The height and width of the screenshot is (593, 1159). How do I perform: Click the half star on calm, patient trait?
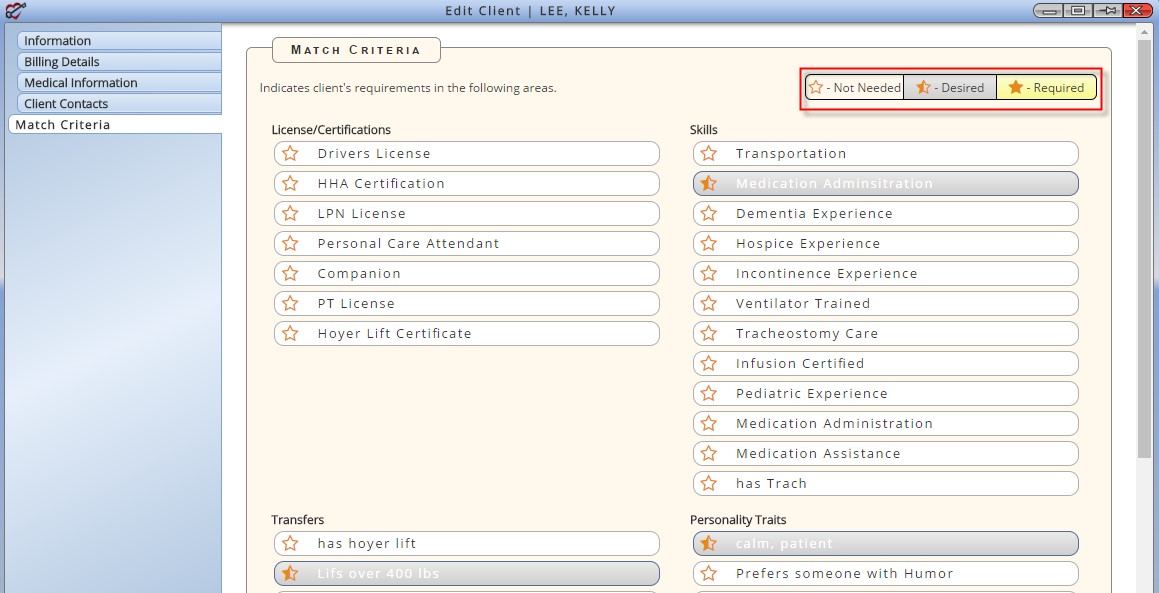tap(709, 543)
